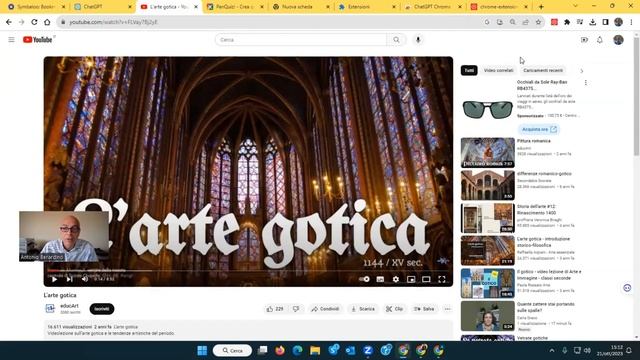Click the black subscribe button next to educArt
640x360 pixels.
102,309
